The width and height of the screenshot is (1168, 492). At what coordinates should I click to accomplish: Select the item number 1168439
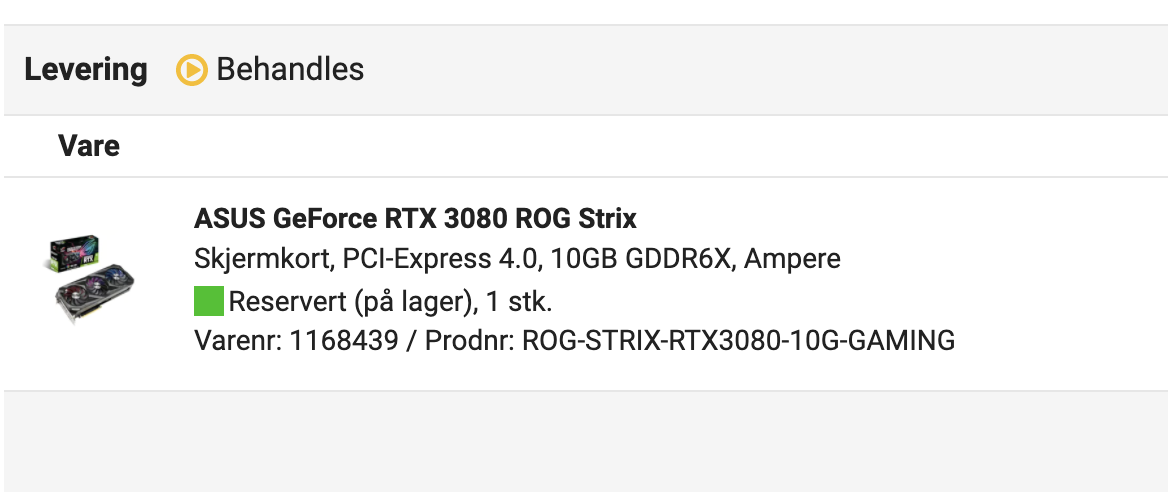tap(343, 341)
